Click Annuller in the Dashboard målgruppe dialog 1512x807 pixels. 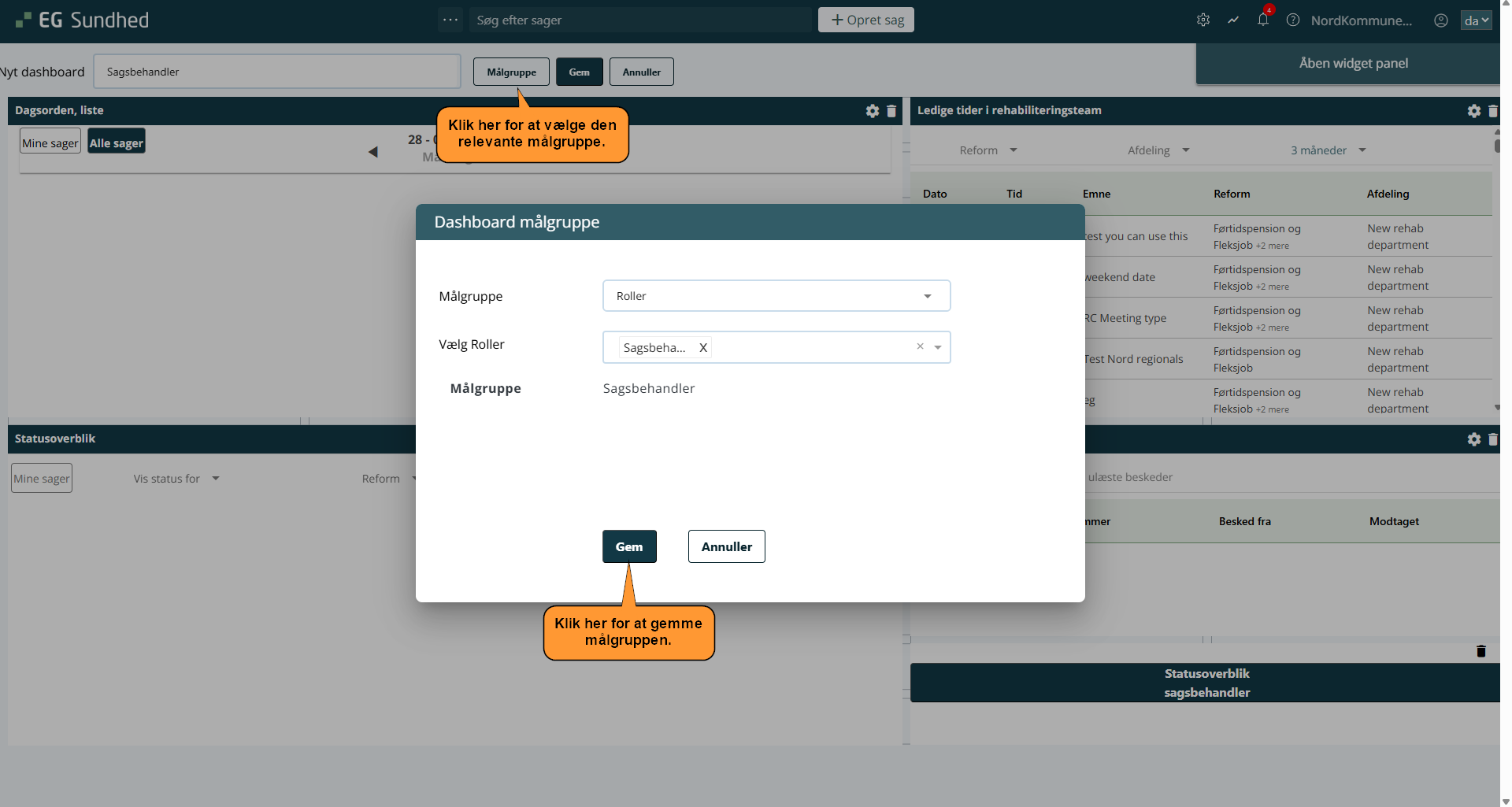coord(726,546)
